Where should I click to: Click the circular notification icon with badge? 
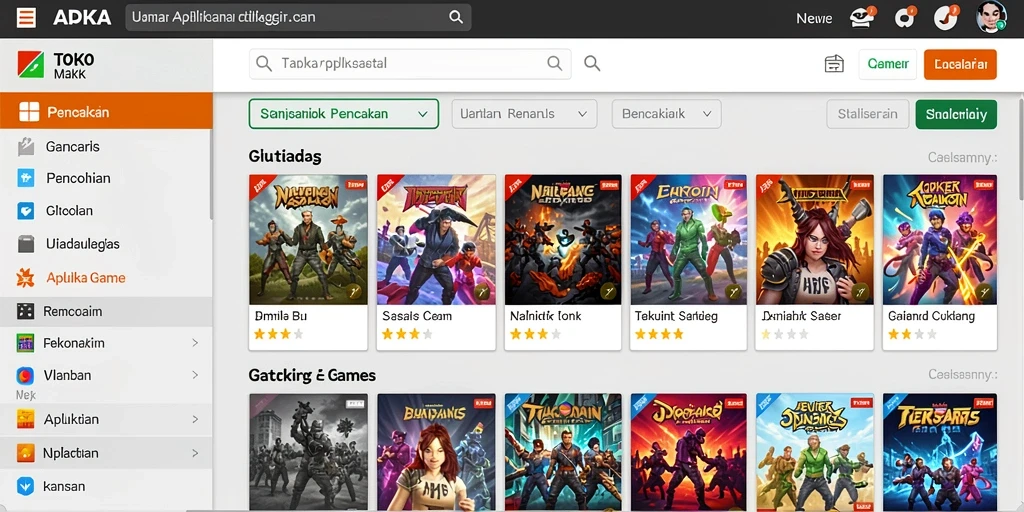904,18
